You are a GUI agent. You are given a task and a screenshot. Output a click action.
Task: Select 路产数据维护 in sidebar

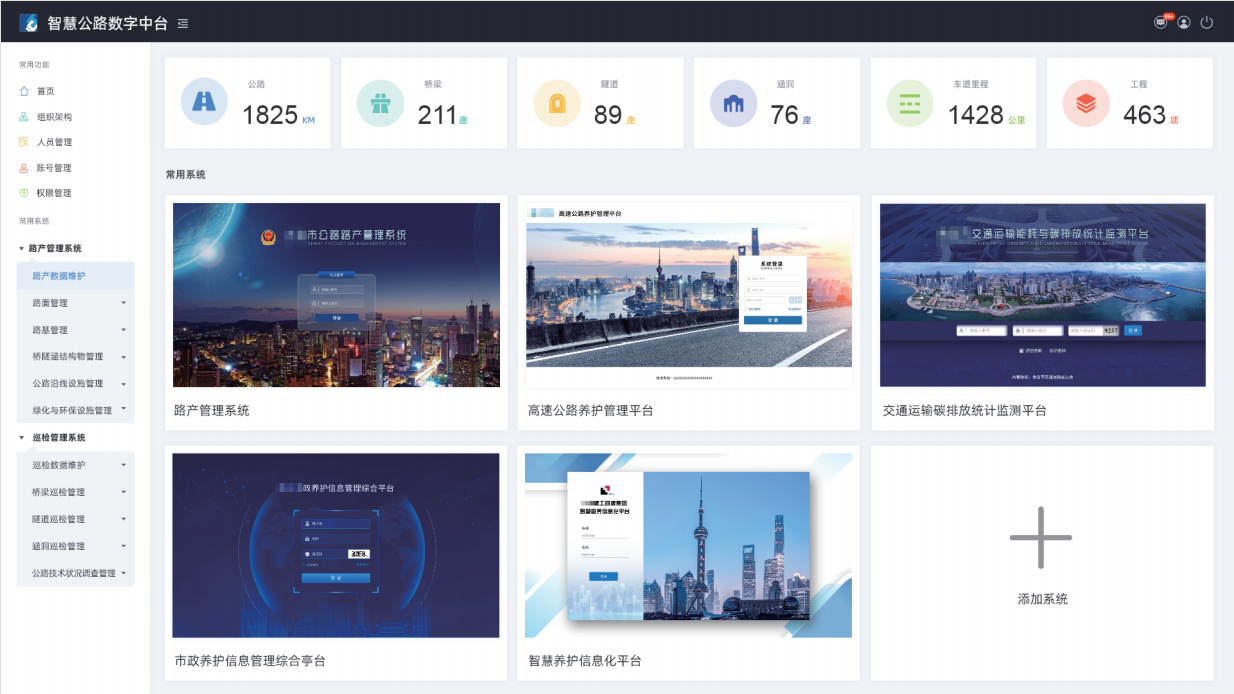(59, 276)
